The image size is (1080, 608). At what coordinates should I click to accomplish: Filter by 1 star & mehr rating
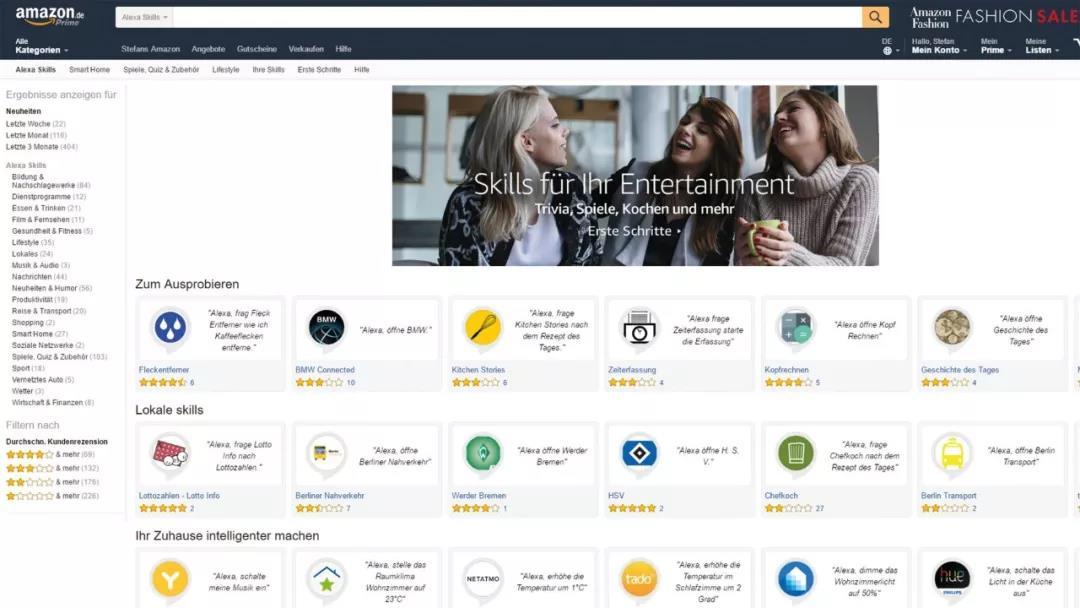52,496
